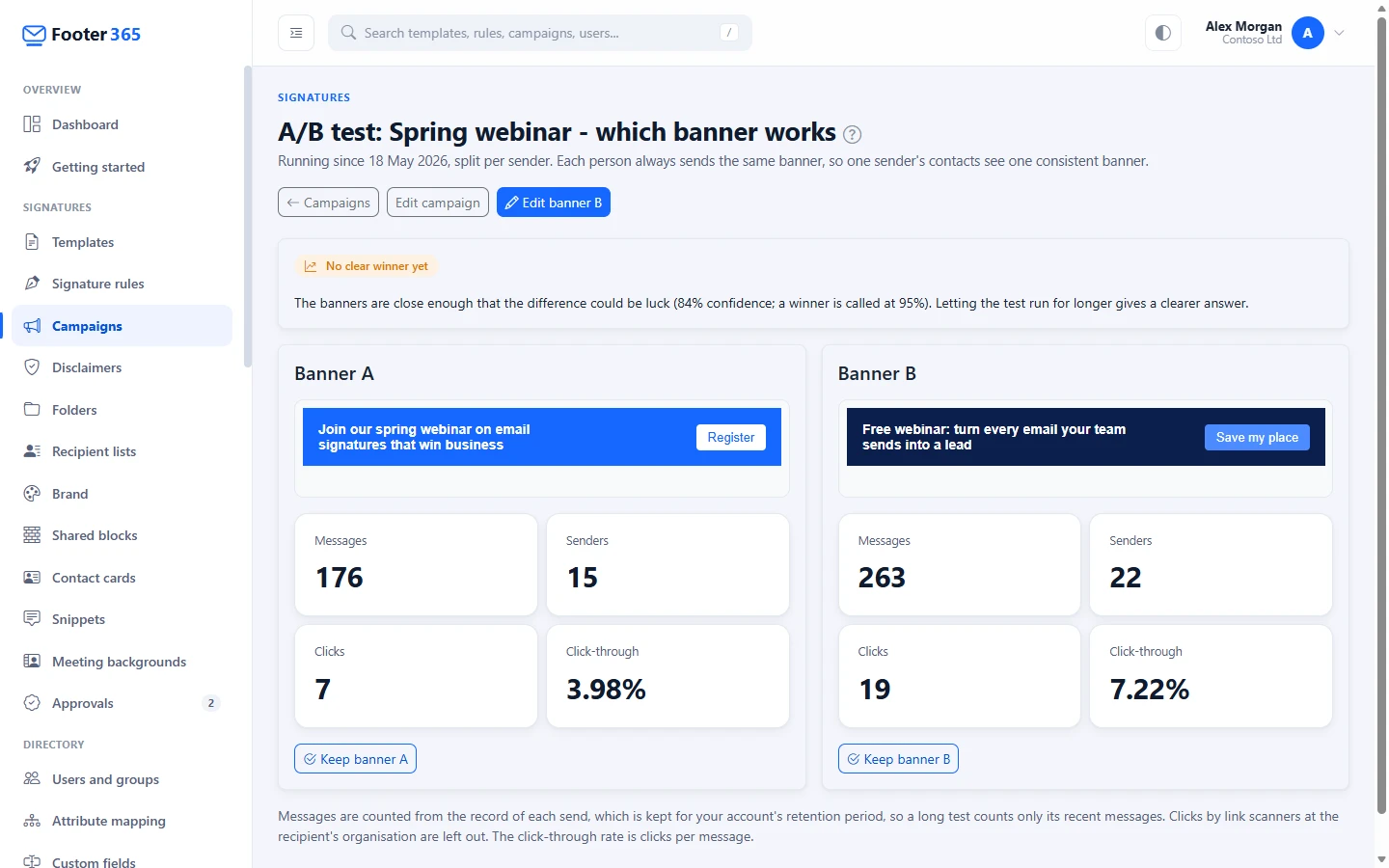The width and height of the screenshot is (1389, 868).
Task: Click the No clear winner yet label
Action: click(377, 266)
